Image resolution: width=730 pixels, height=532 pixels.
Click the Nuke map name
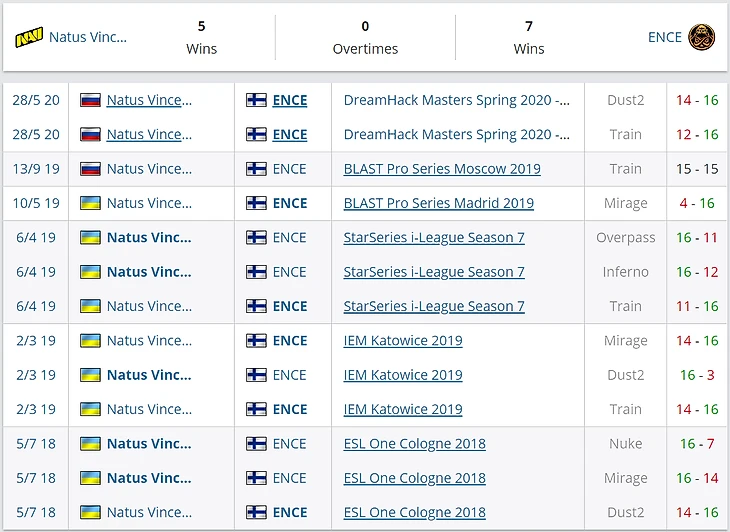click(625, 444)
